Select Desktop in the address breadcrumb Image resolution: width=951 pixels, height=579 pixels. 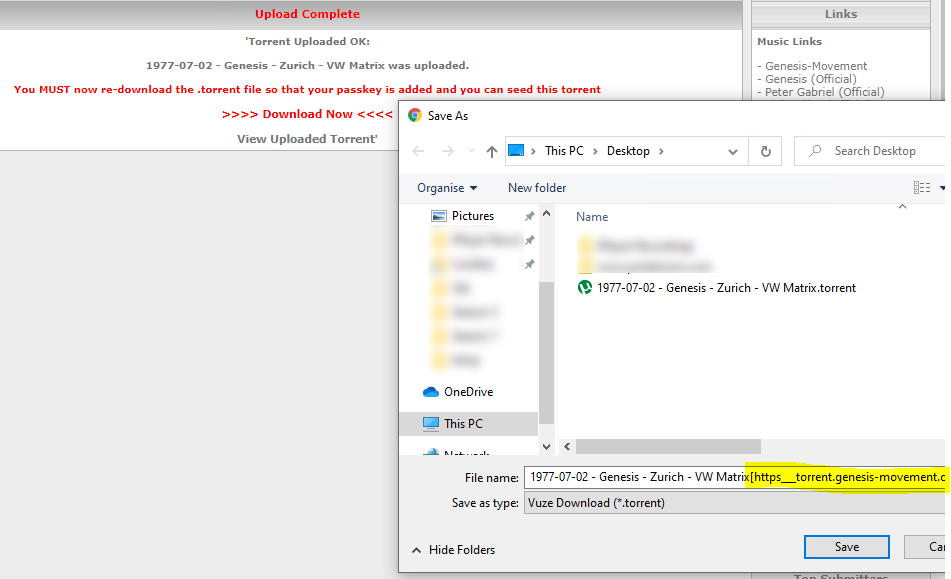tap(628, 151)
